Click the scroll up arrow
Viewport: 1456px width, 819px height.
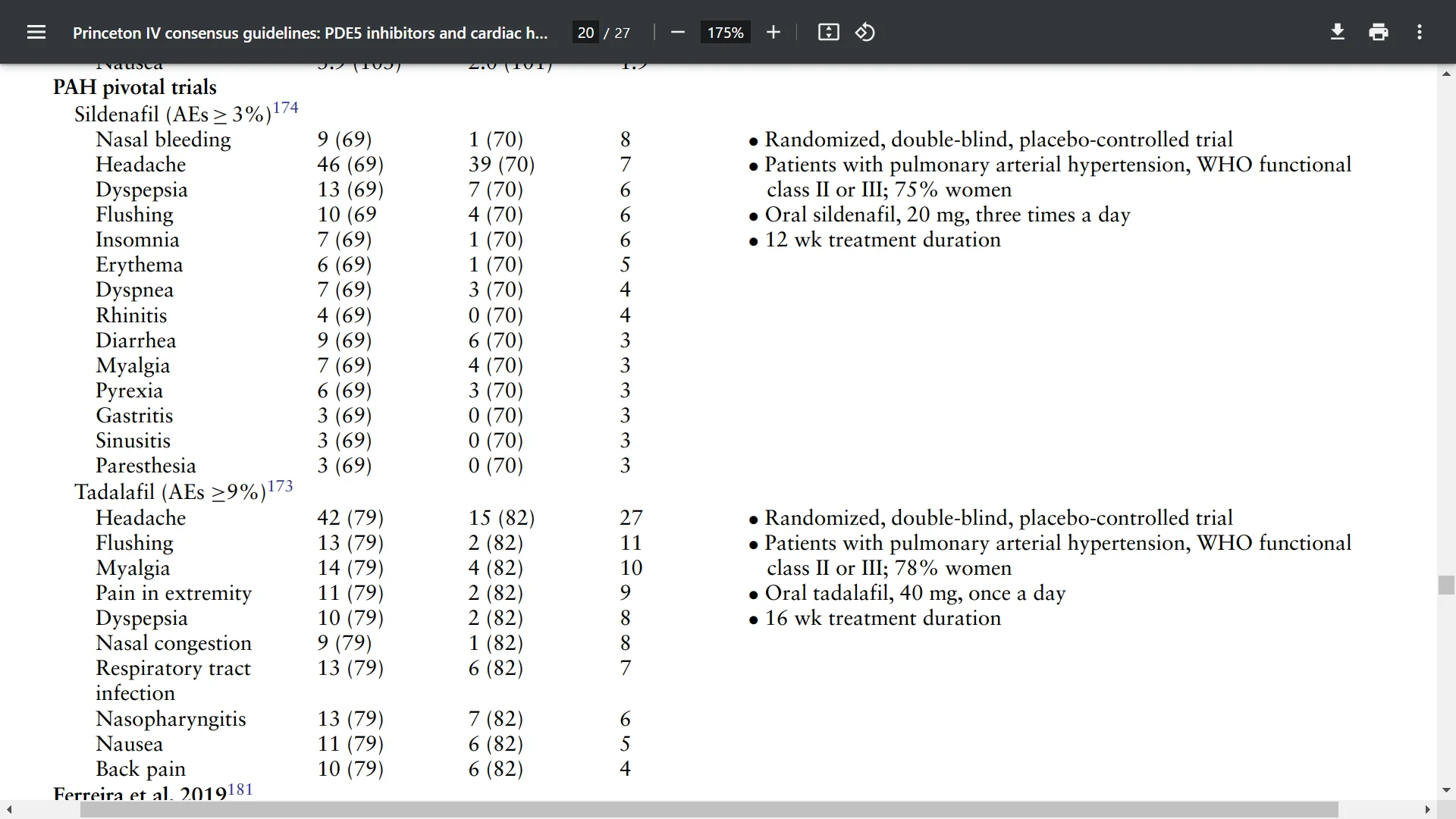[1446, 74]
